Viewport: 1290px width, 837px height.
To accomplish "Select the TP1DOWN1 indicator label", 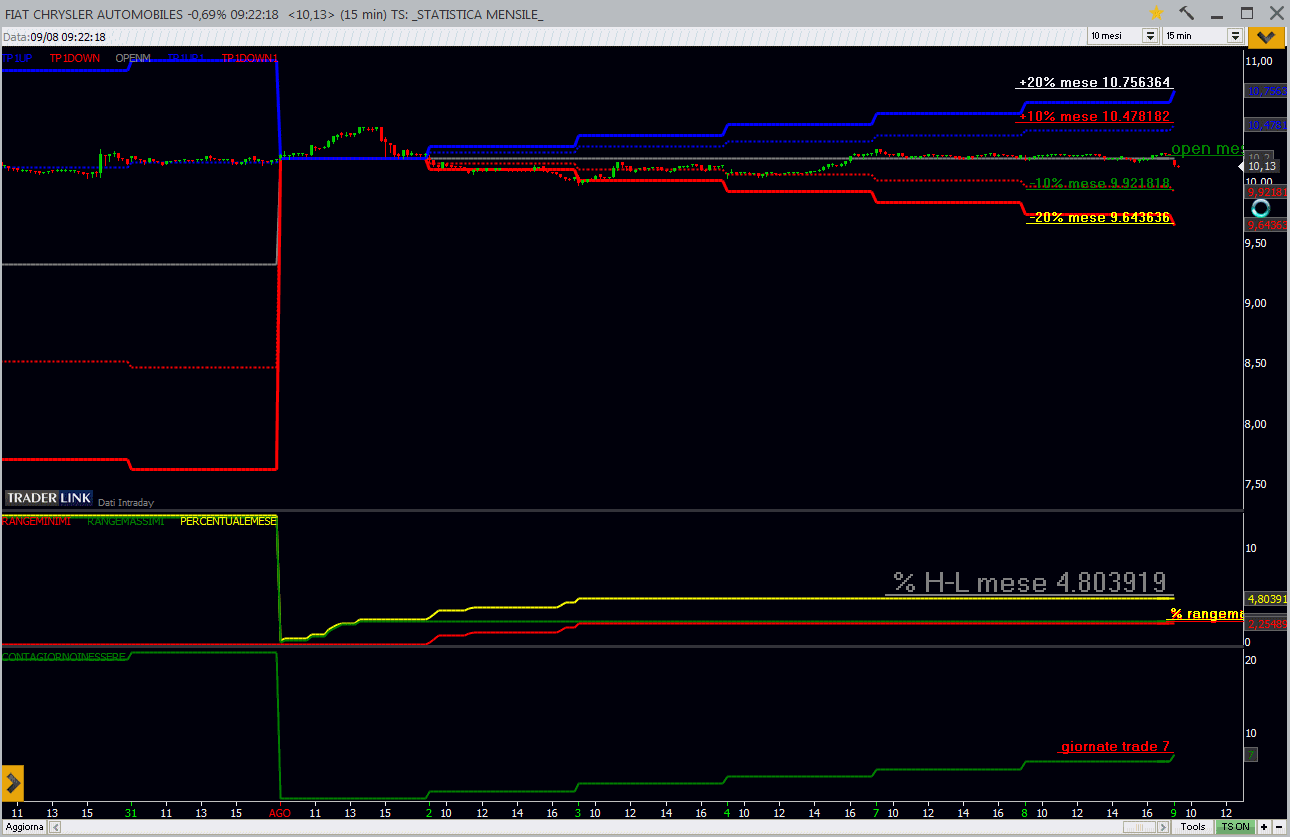I will point(250,58).
